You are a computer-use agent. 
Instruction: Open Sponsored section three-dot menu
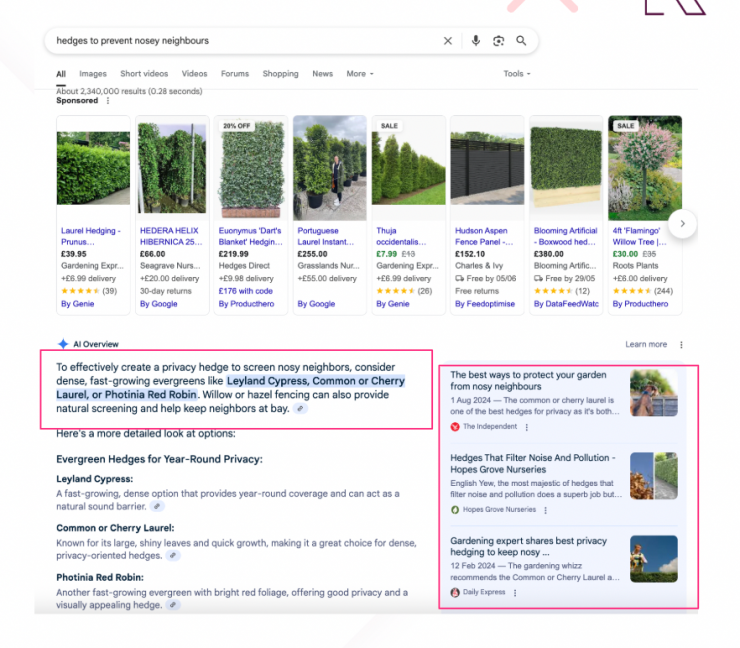click(x=108, y=101)
